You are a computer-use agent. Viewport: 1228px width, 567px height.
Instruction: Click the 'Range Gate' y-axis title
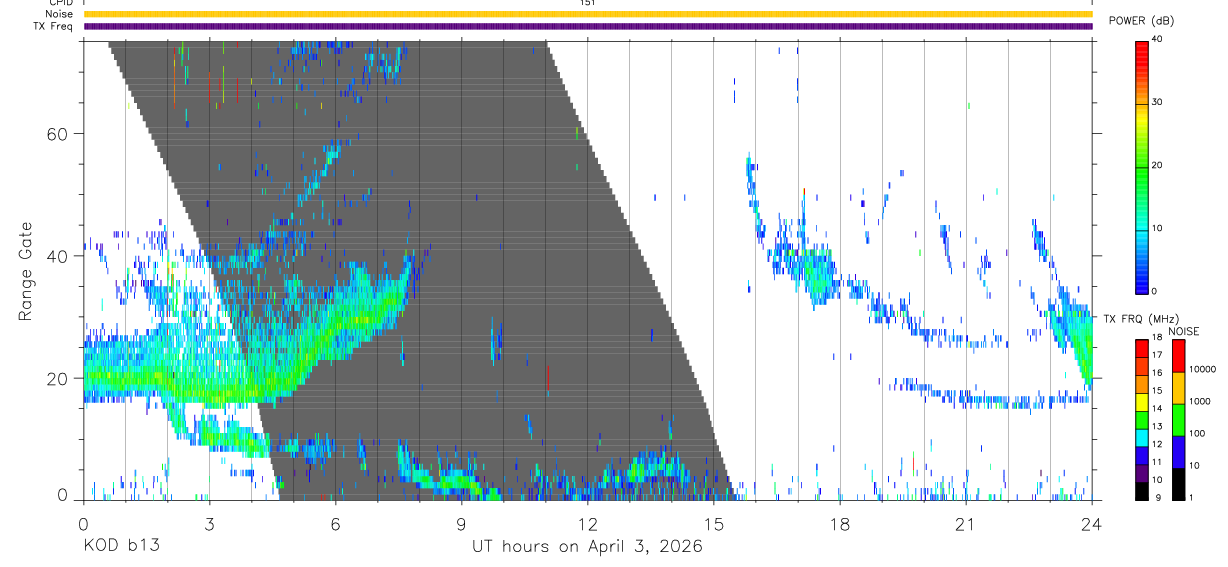tap(25, 272)
